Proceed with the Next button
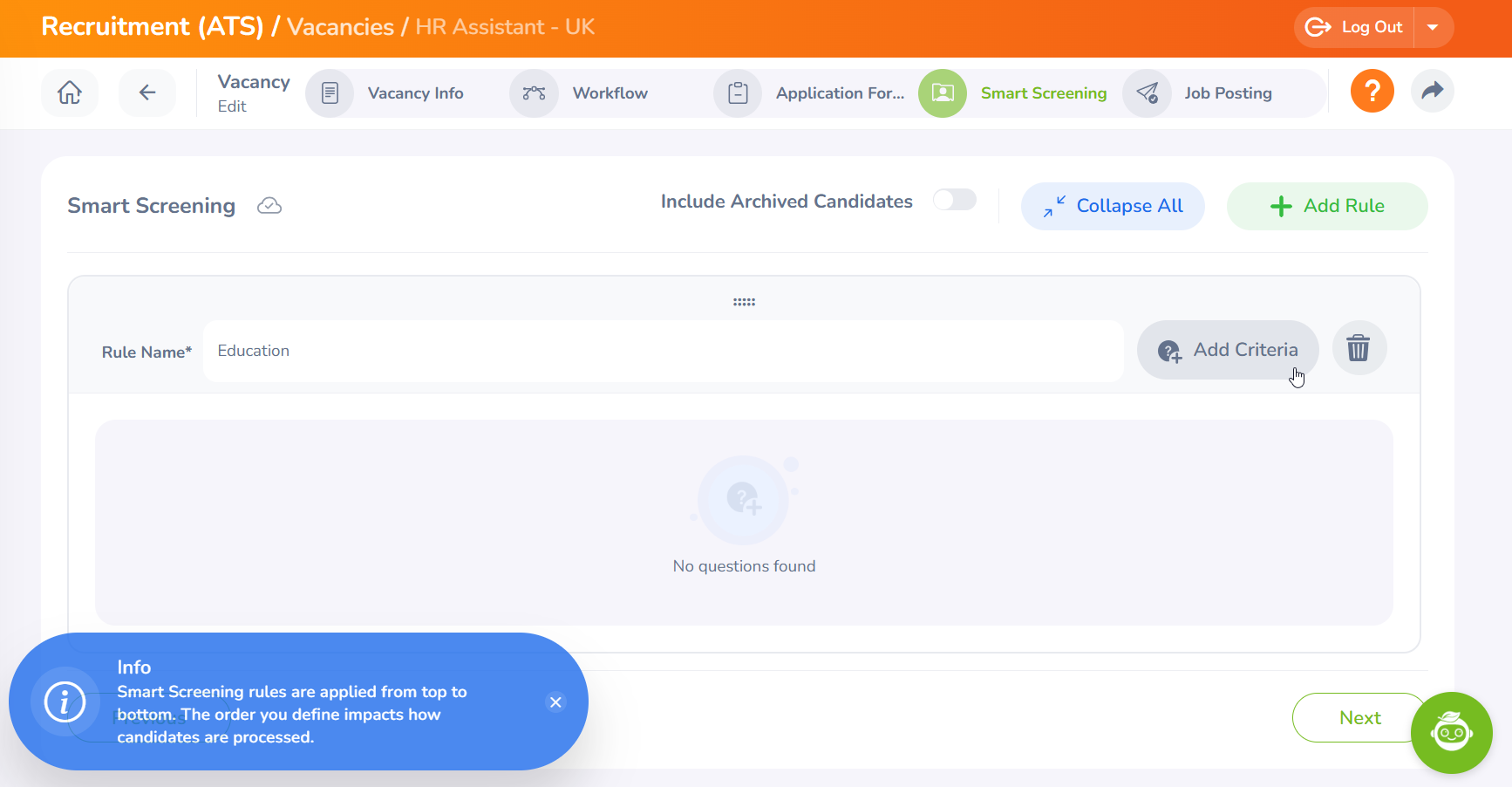Image resolution: width=1512 pixels, height=787 pixels. [x=1359, y=717]
